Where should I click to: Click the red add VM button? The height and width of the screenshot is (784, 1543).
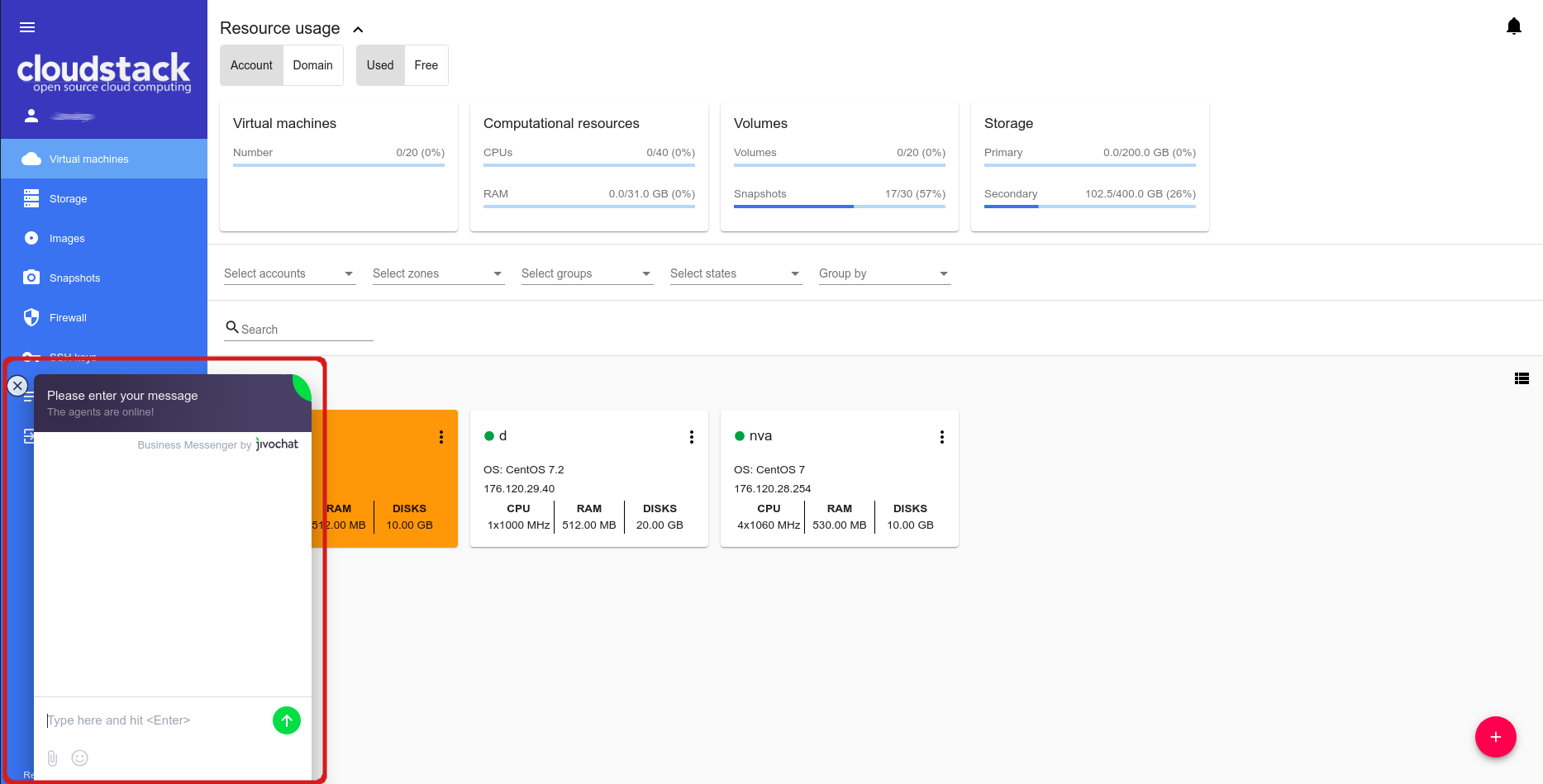(x=1495, y=737)
